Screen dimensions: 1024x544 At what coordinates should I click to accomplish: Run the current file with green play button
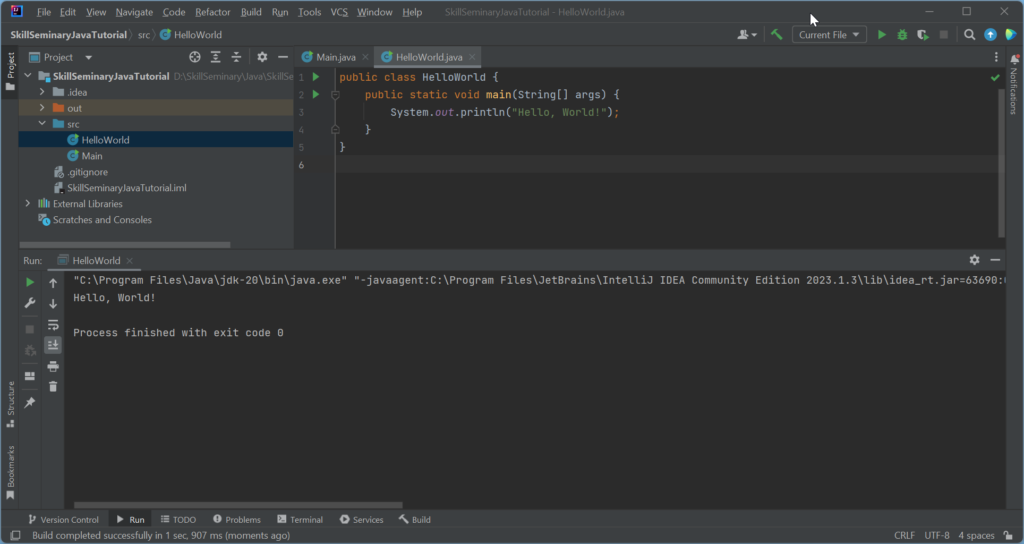pyautogui.click(x=882, y=35)
